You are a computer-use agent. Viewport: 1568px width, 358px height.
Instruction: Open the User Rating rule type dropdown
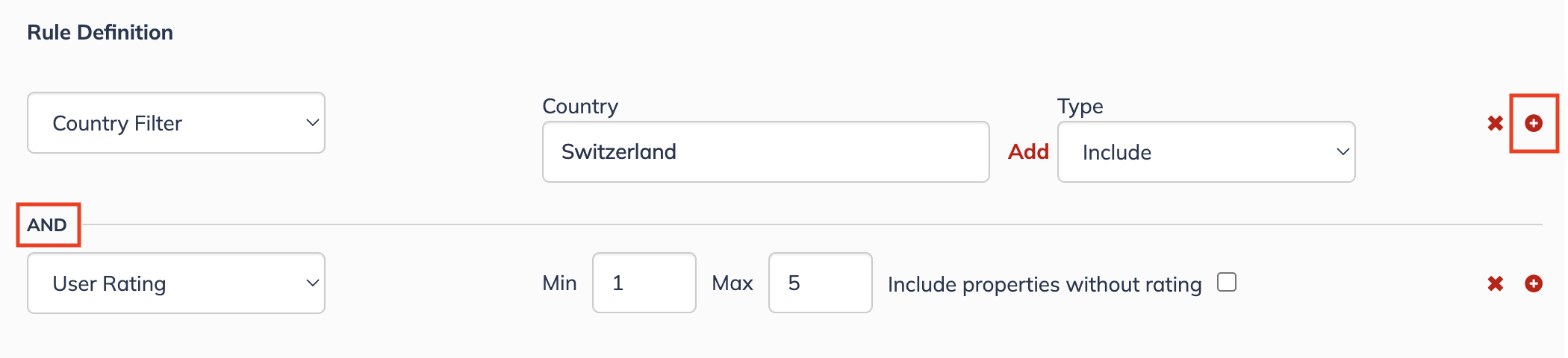[176, 283]
